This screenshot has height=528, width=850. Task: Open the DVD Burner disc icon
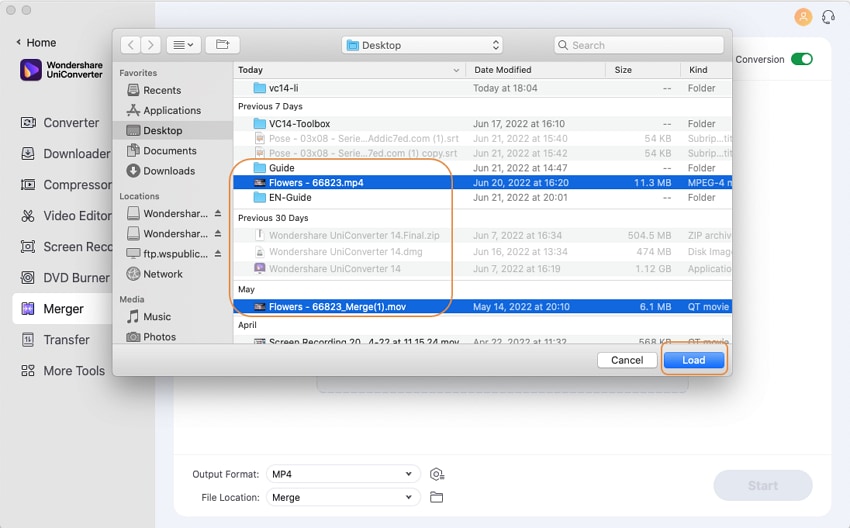coord(28,278)
